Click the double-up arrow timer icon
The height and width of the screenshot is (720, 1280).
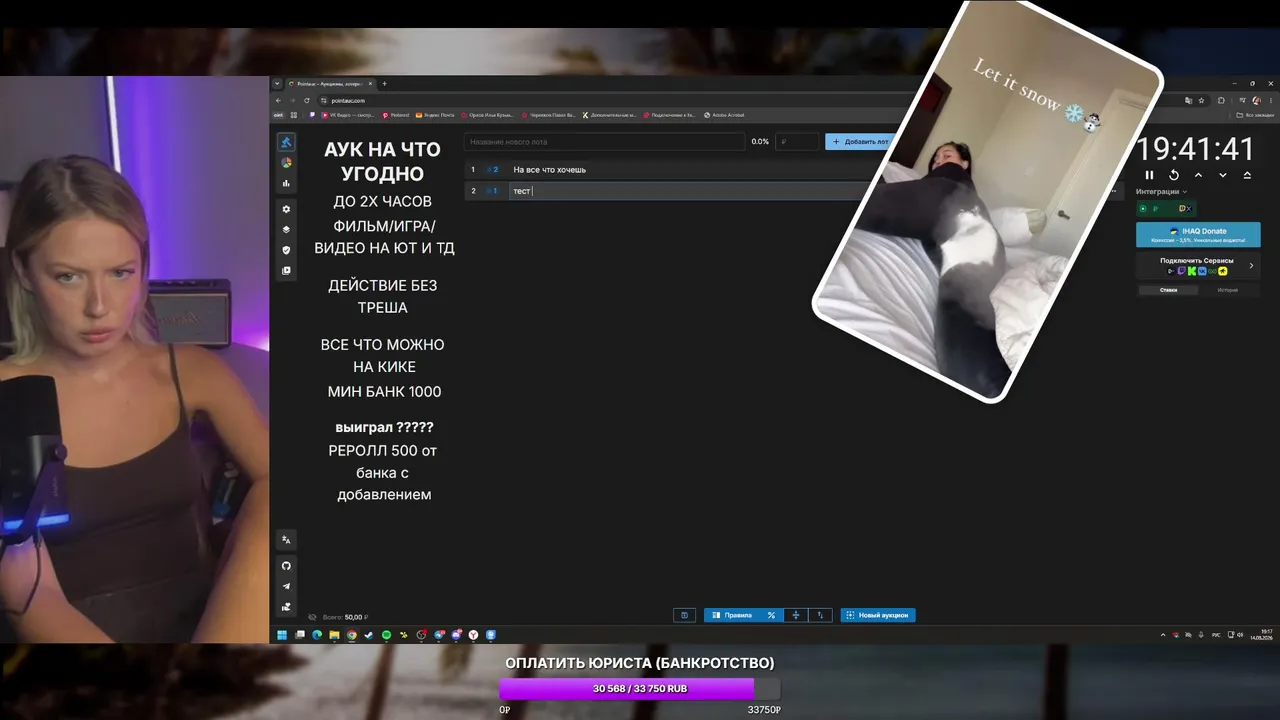click(x=1247, y=175)
